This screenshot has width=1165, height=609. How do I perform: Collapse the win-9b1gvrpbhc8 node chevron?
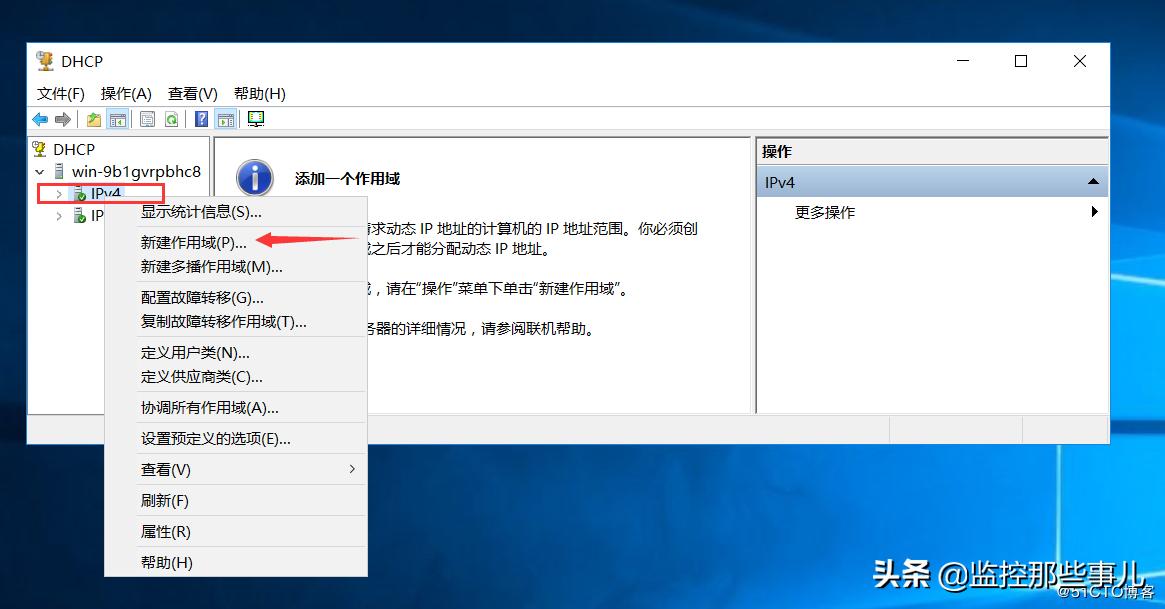tap(40, 171)
